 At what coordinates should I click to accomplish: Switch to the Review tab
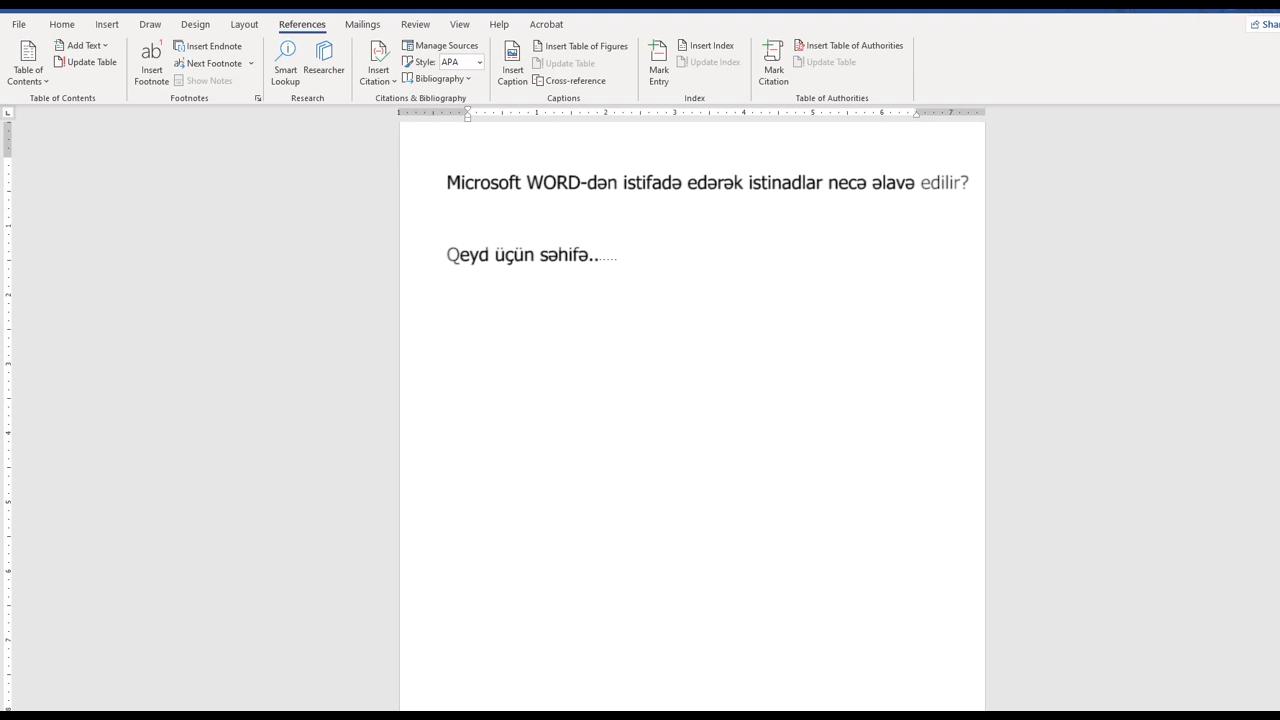click(x=415, y=24)
